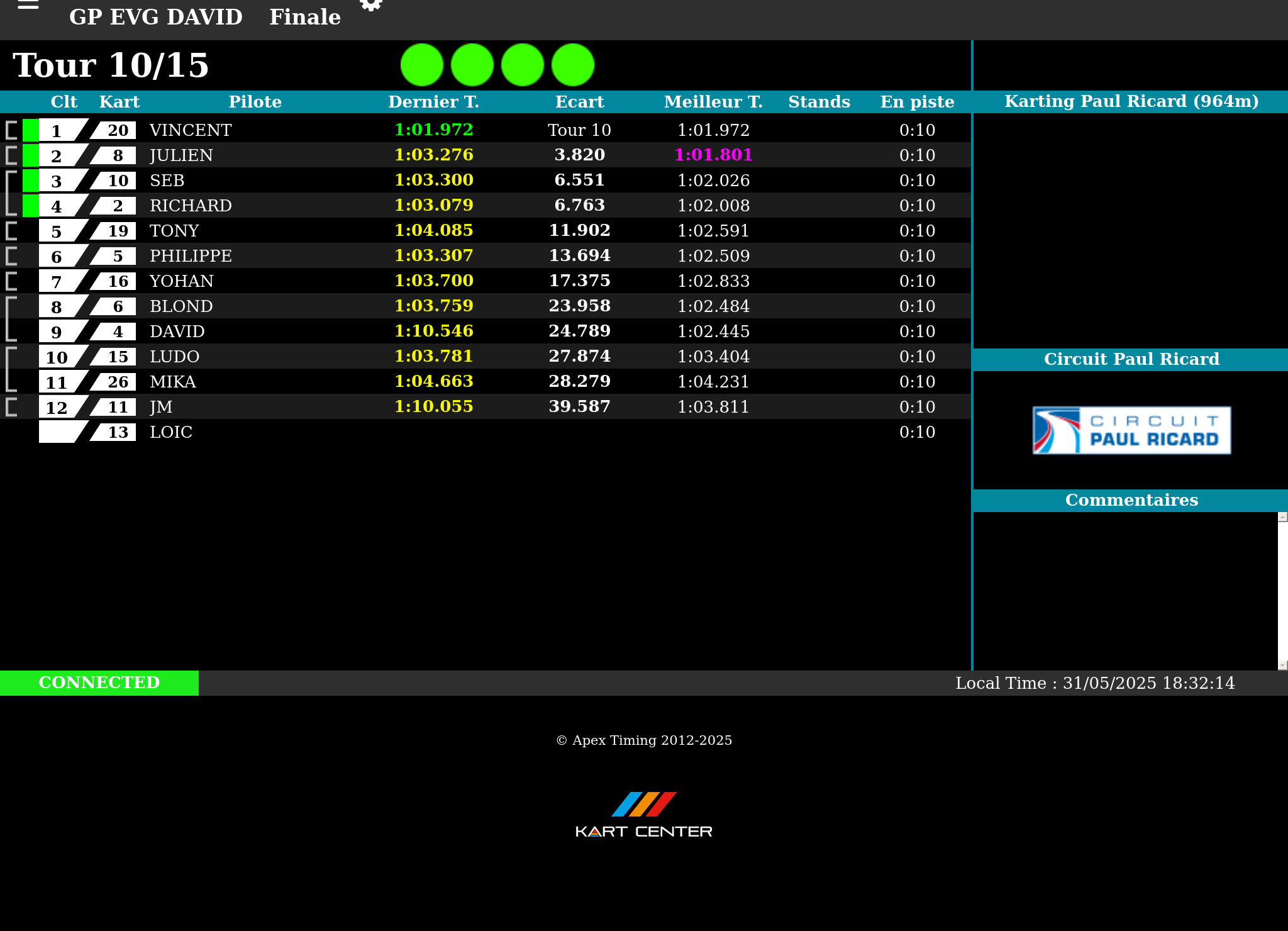1288x931 pixels.
Task: Click the last green status light
Action: point(573,65)
